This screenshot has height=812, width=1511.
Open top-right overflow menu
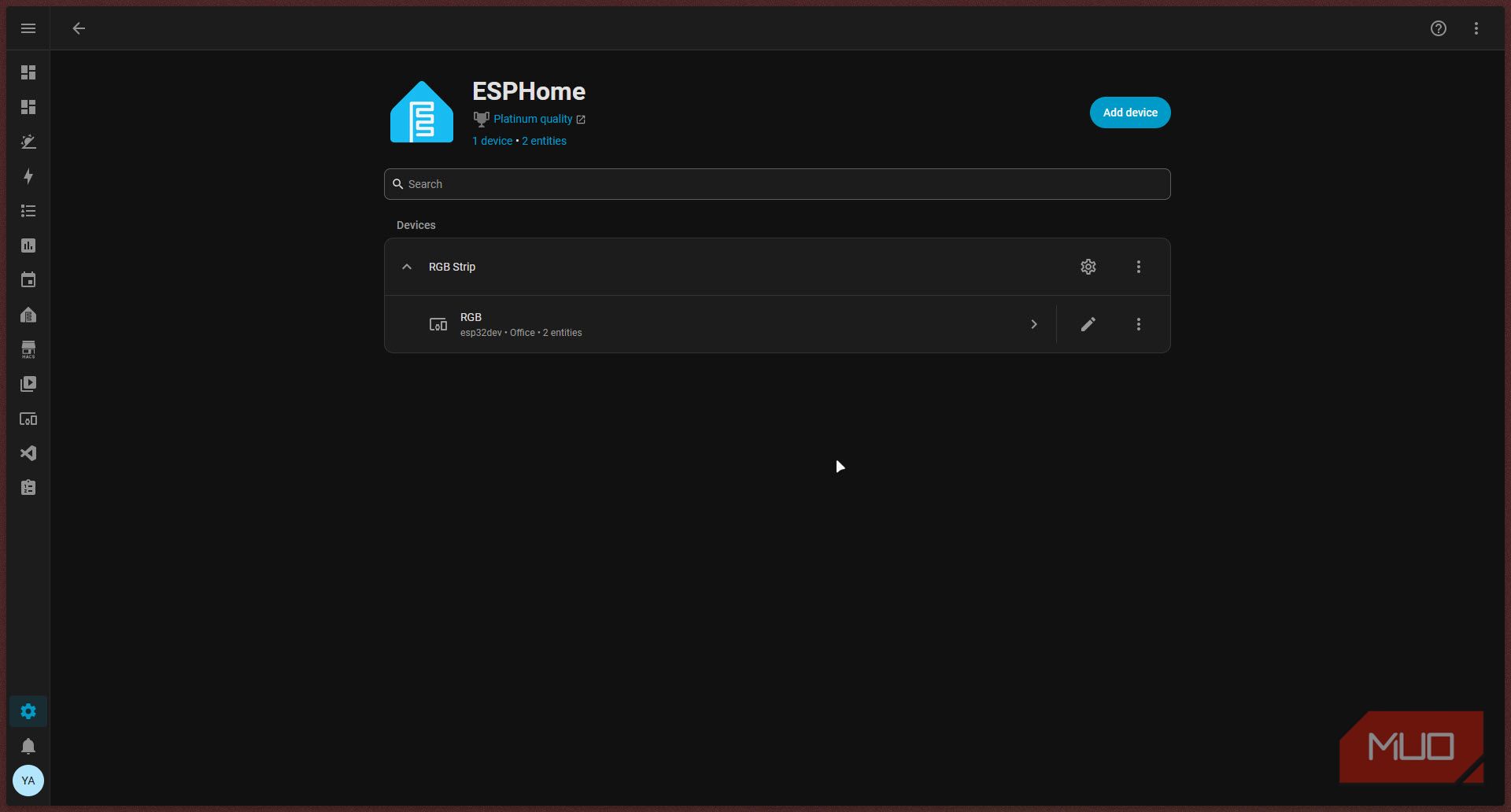1476,28
